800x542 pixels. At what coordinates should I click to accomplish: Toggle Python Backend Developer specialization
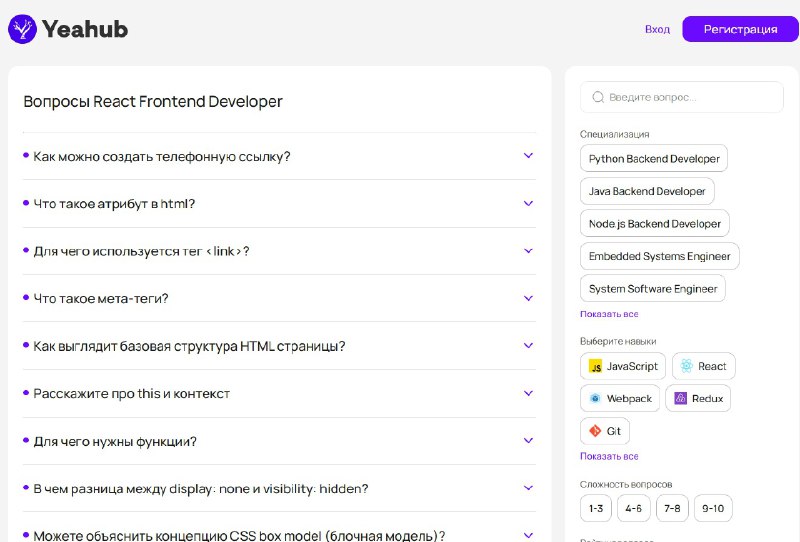point(654,159)
